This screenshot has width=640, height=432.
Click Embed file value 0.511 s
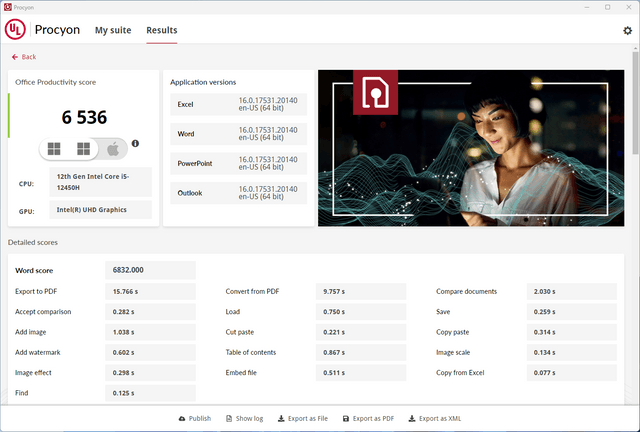(x=361, y=373)
